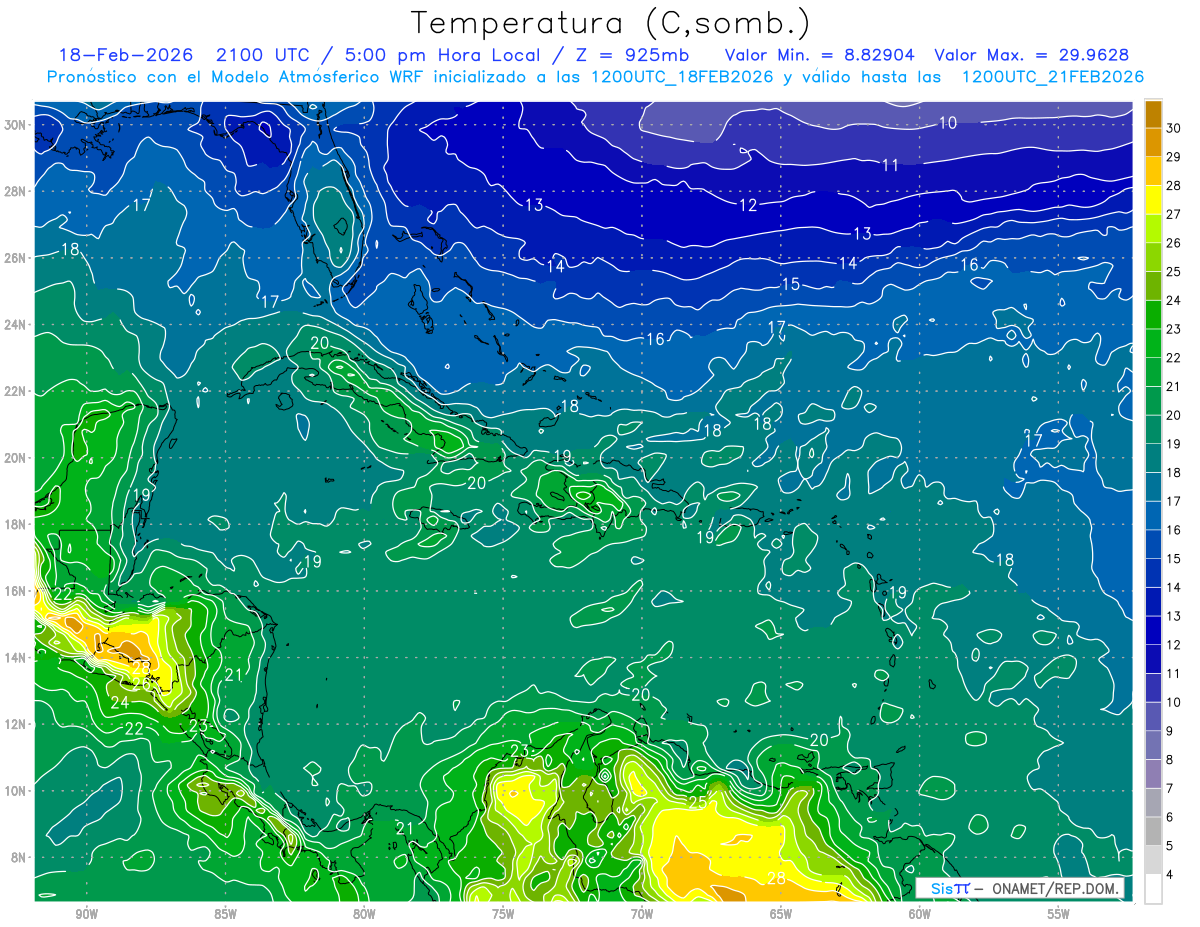Click the contour label "24" near Central America
Image resolution: width=1200 pixels, height=927 pixels.
(x=120, y=702)
